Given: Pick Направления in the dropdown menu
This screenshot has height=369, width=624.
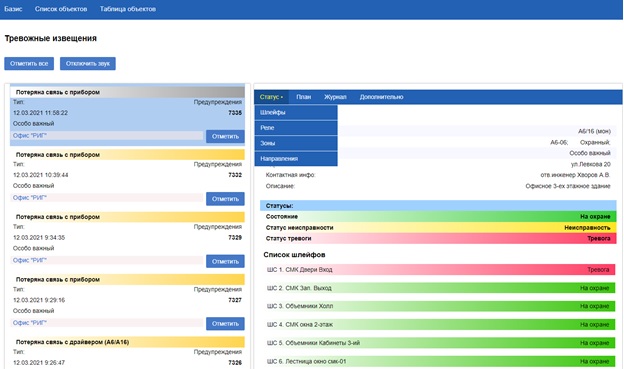Looking at the screenshot, I should tap(296, 158).
